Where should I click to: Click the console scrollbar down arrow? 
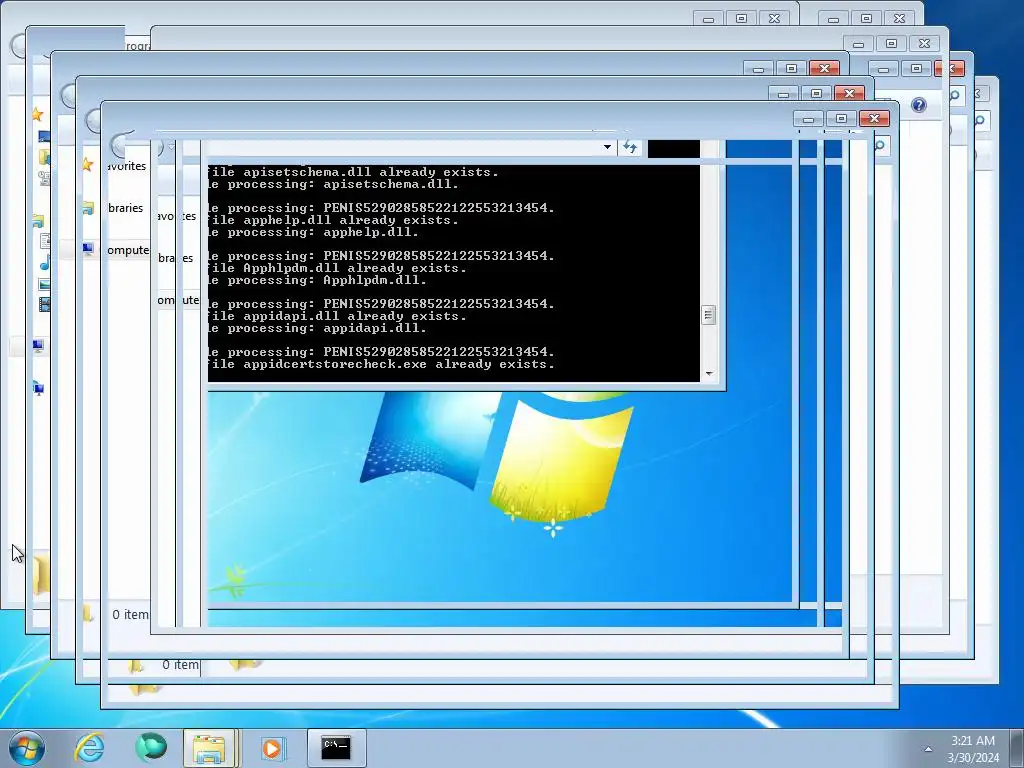[x=709, y=374]
